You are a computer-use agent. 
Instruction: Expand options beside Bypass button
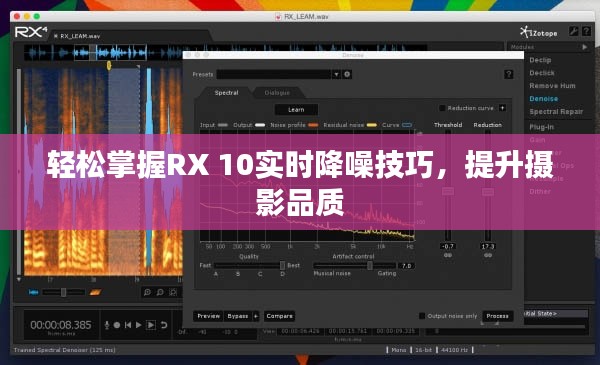[x=256, y=316]
